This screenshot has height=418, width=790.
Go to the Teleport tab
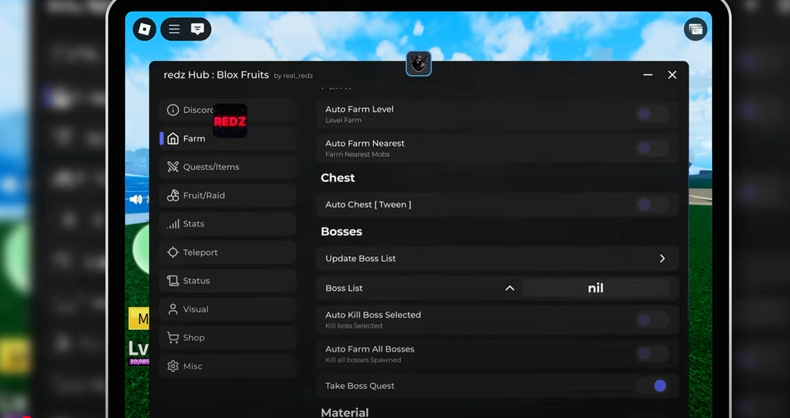[228, 252]
